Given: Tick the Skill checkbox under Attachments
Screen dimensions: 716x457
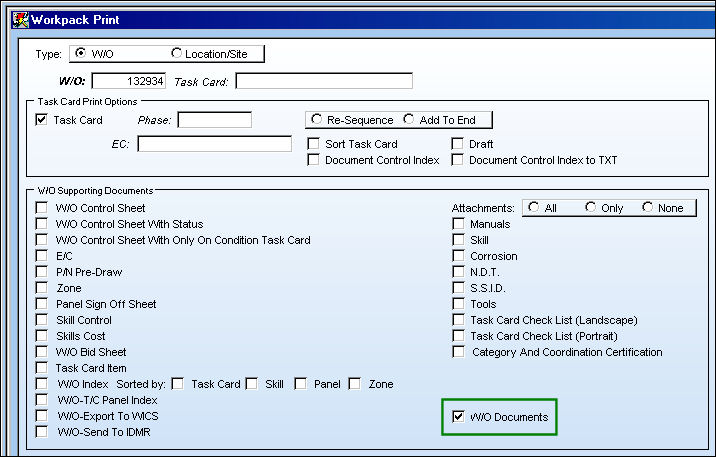Looking at the screenshot, I should tap(458, 240).
